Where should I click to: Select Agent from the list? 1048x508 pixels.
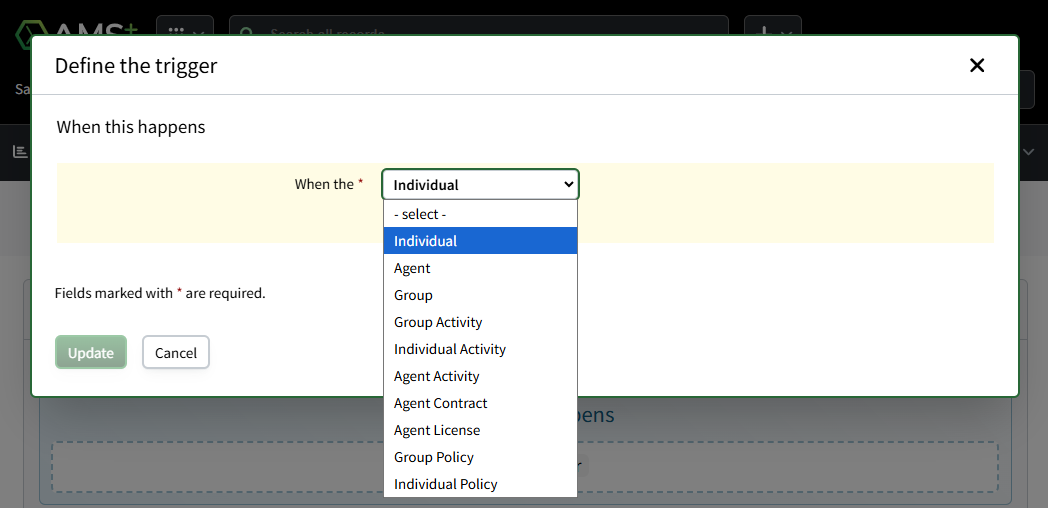(x=480, y=268)
